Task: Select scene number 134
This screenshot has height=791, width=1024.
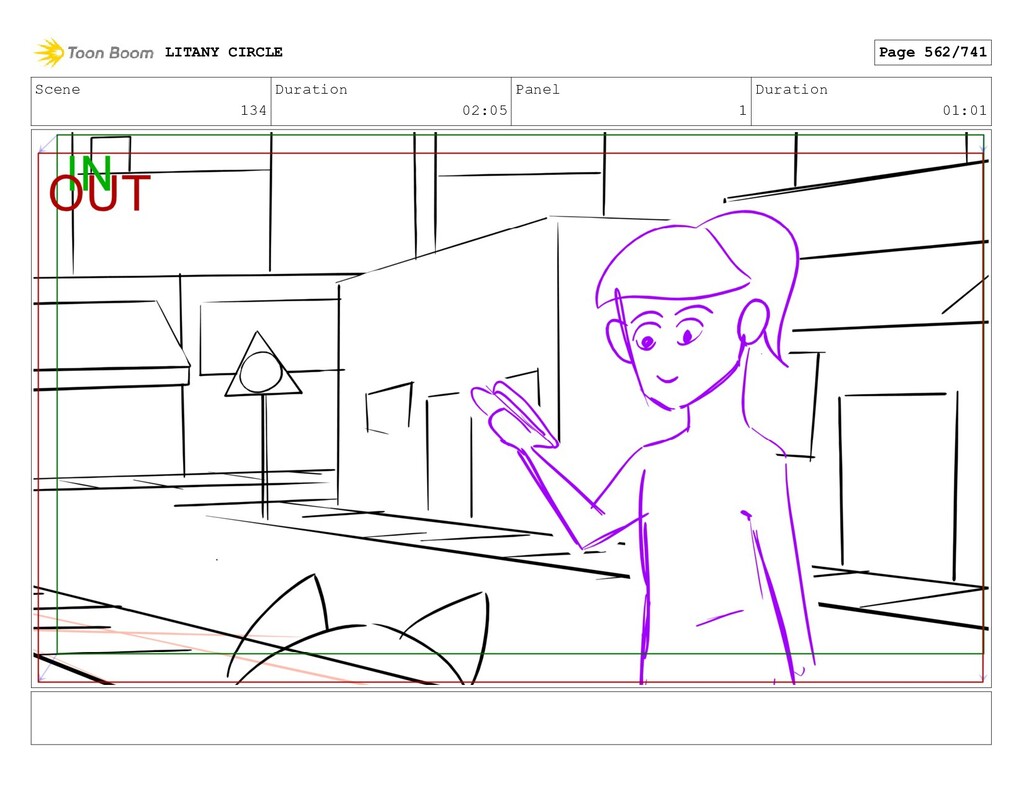Action: (x=253, y=110)
